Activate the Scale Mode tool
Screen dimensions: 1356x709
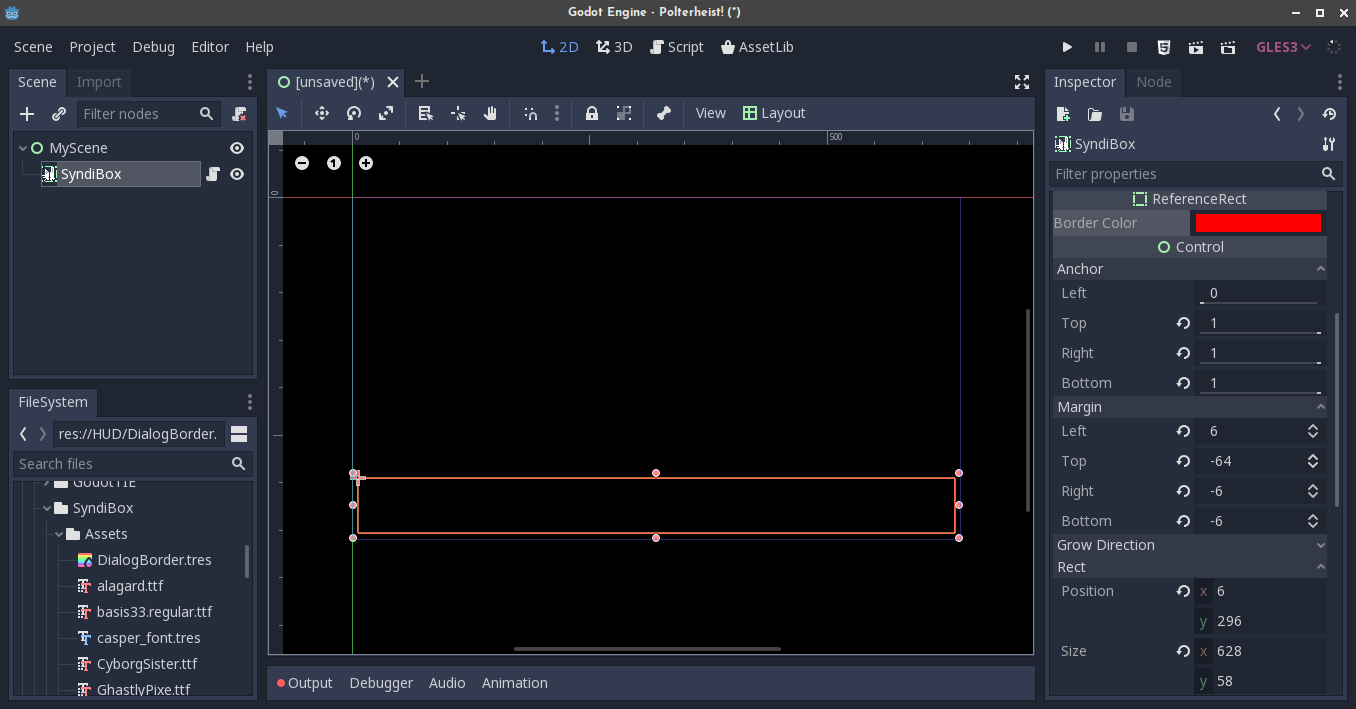click(386, 113)
